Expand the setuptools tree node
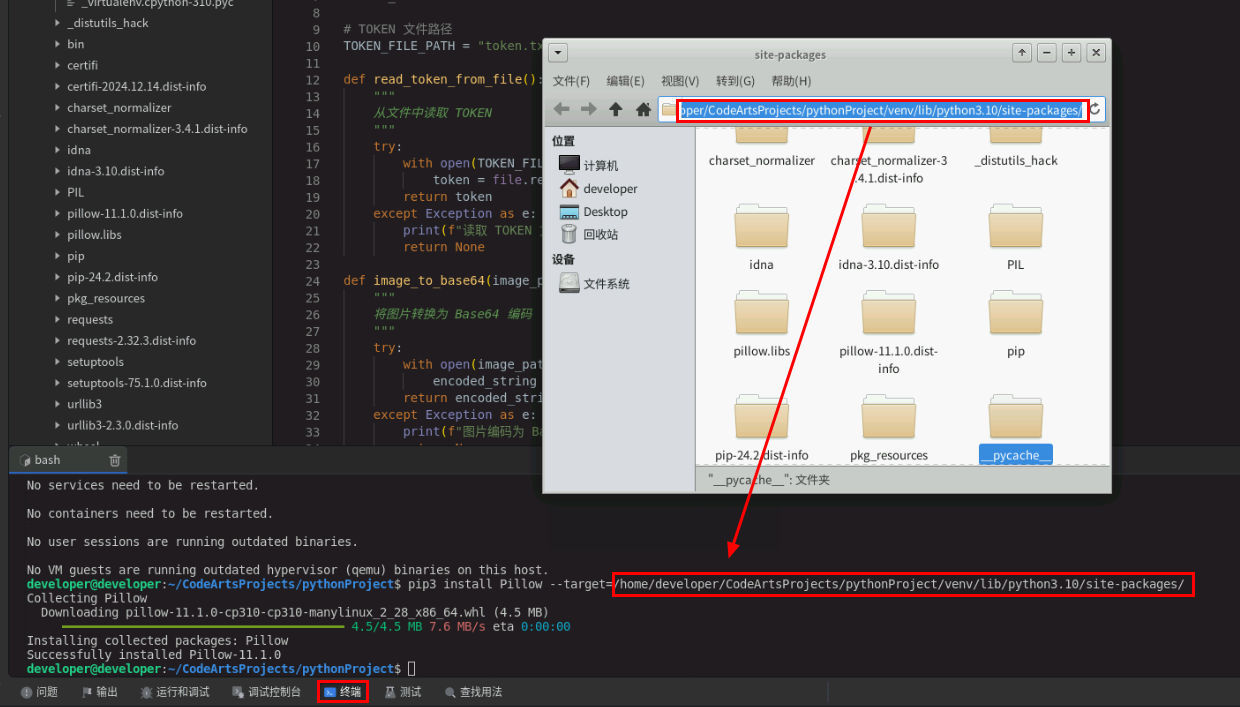The height and width of the screenshot is (707, 1240). (58, 362)
